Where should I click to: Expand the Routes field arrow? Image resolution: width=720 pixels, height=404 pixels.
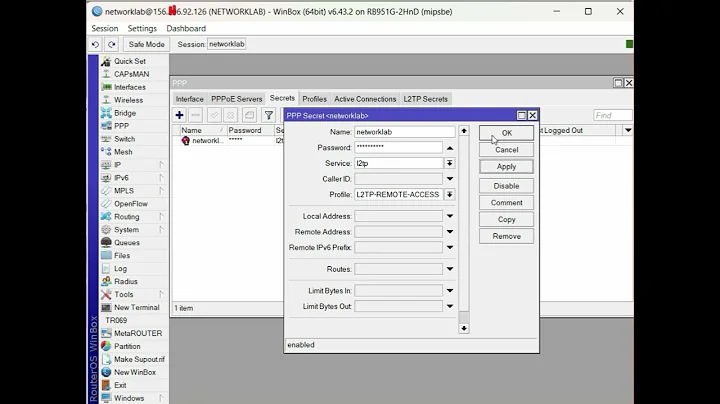450,269
